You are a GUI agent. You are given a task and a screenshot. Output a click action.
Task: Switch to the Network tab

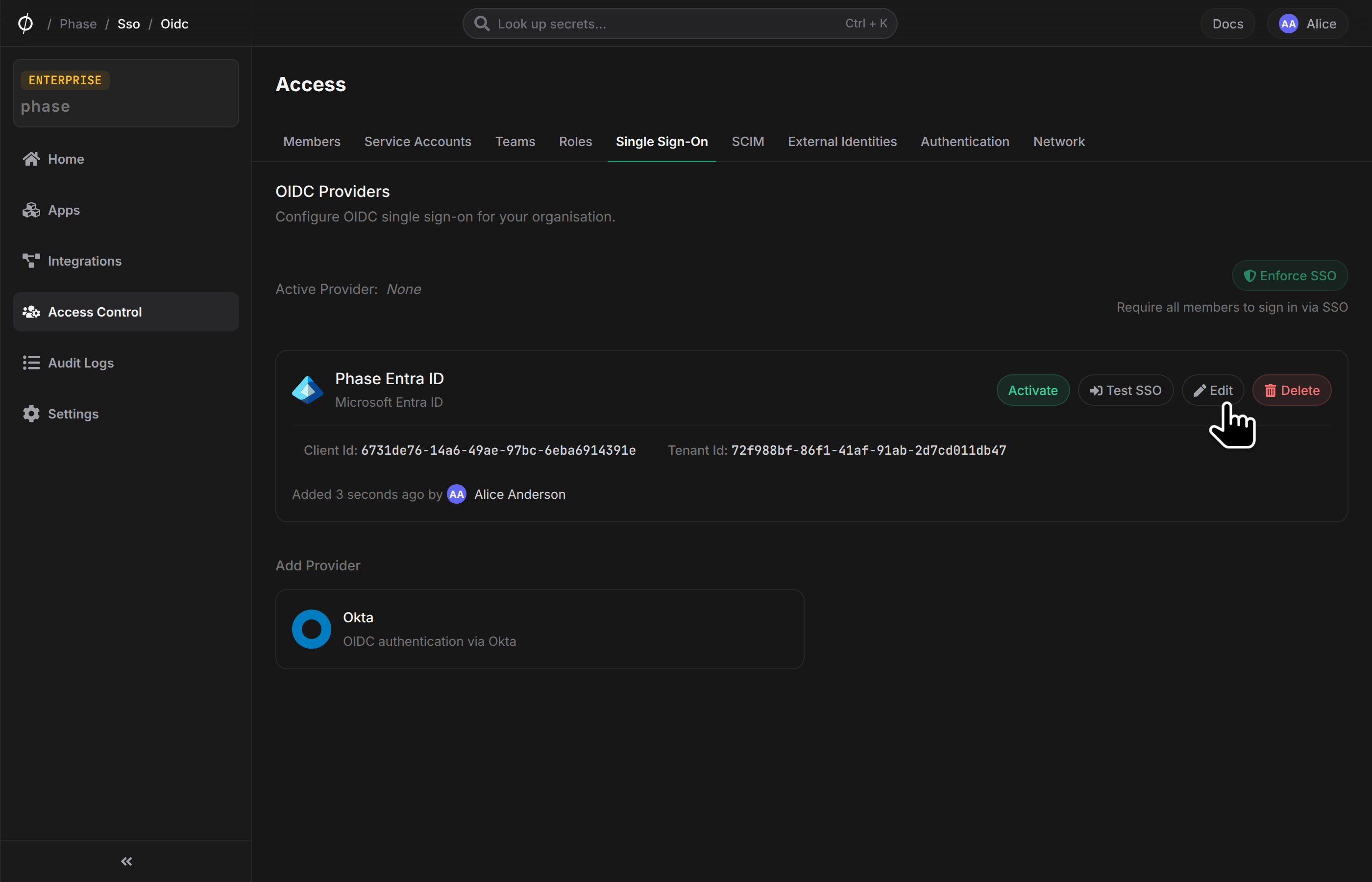point(1058,142)
